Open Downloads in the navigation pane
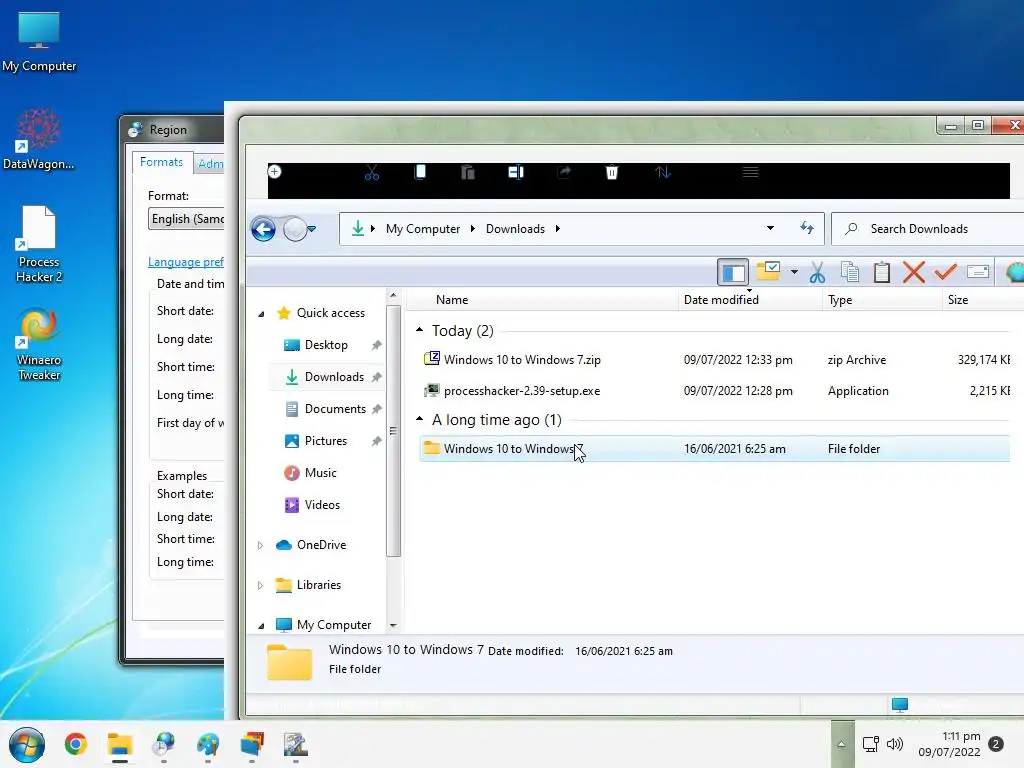This screenshot has height=768, width=1024. (x=334, y=377)
